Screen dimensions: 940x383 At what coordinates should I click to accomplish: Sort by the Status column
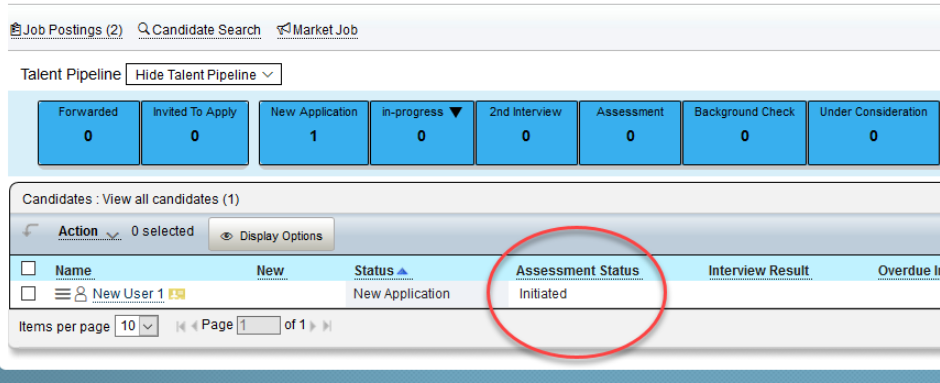(374, 271)
